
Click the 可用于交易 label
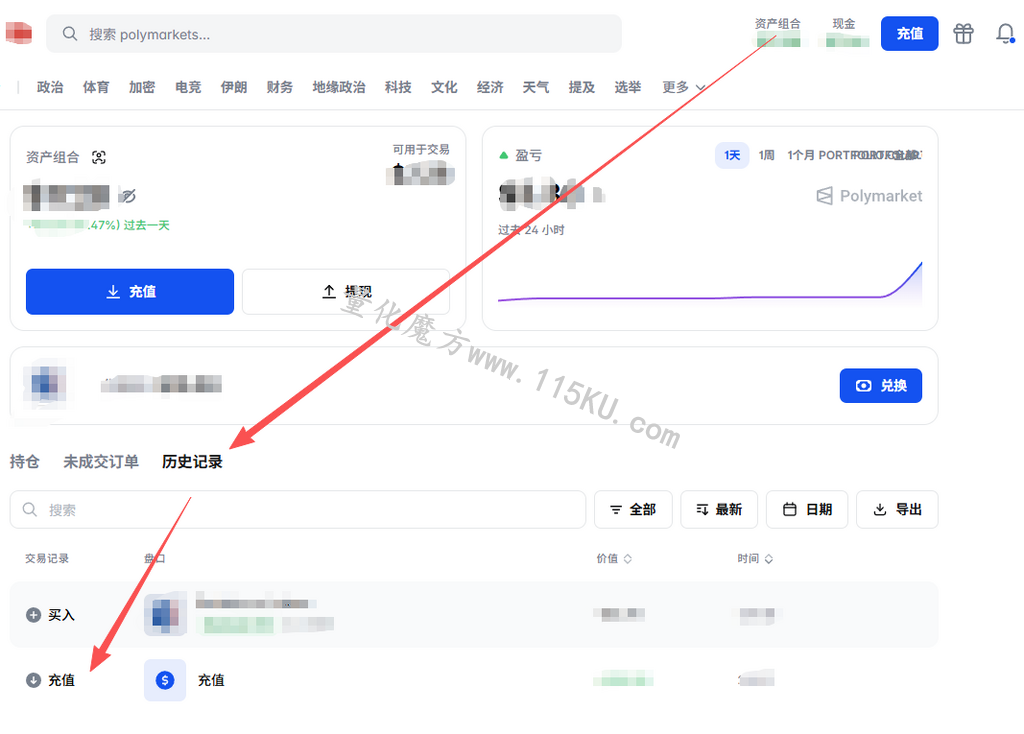click(x=421, y=150)
